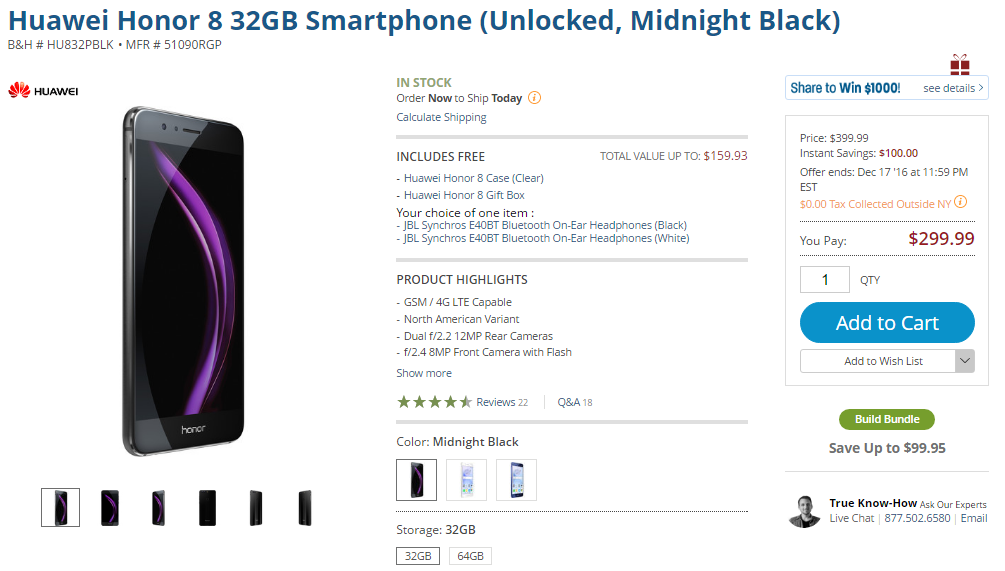
Task: Click the True Know-How expert avatar
Action: pyautogui.click(x=804, y=511)
